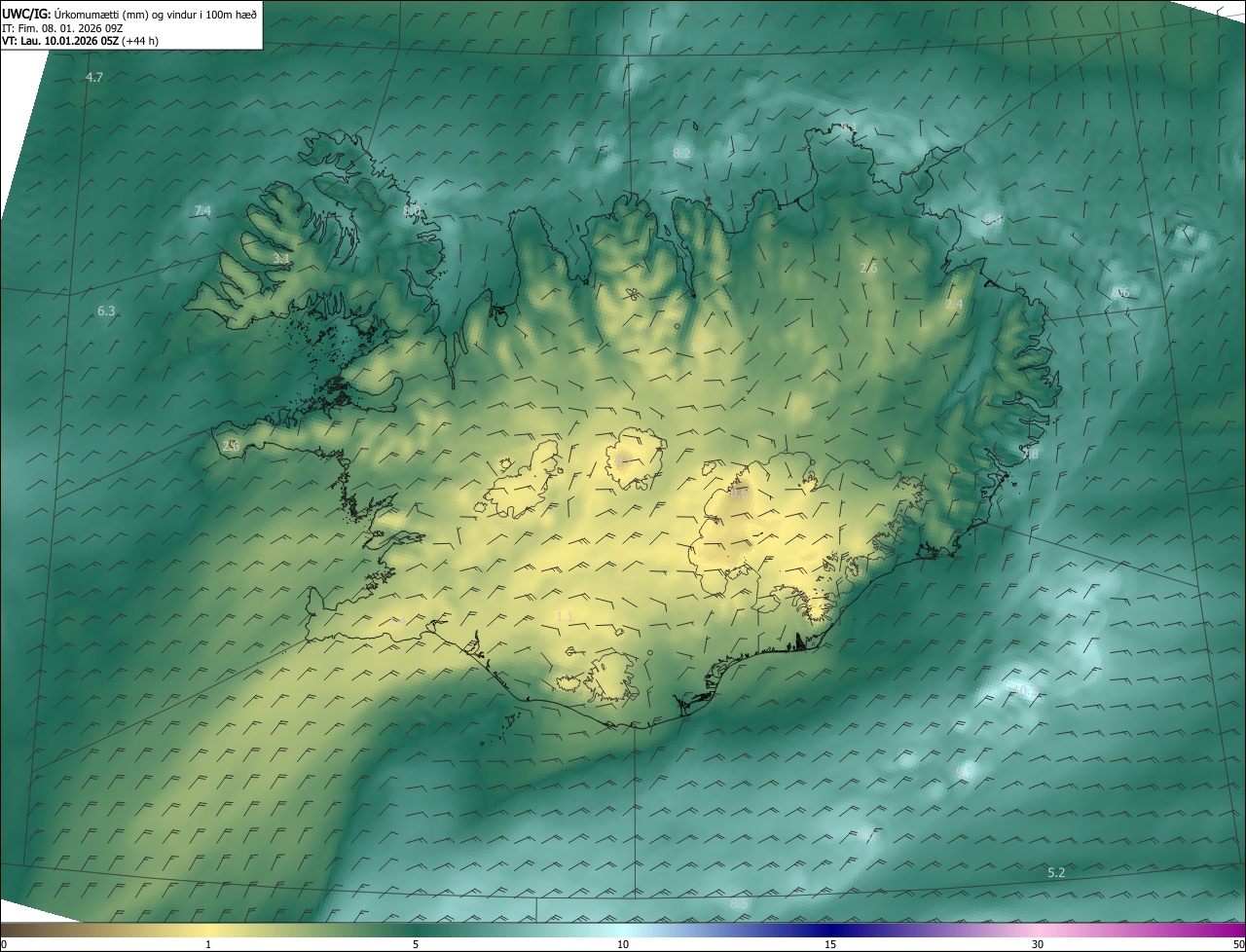Screen dimensions: 1246x952
Task: Click the precipitation color scale bar
Action: pos(623,930)
